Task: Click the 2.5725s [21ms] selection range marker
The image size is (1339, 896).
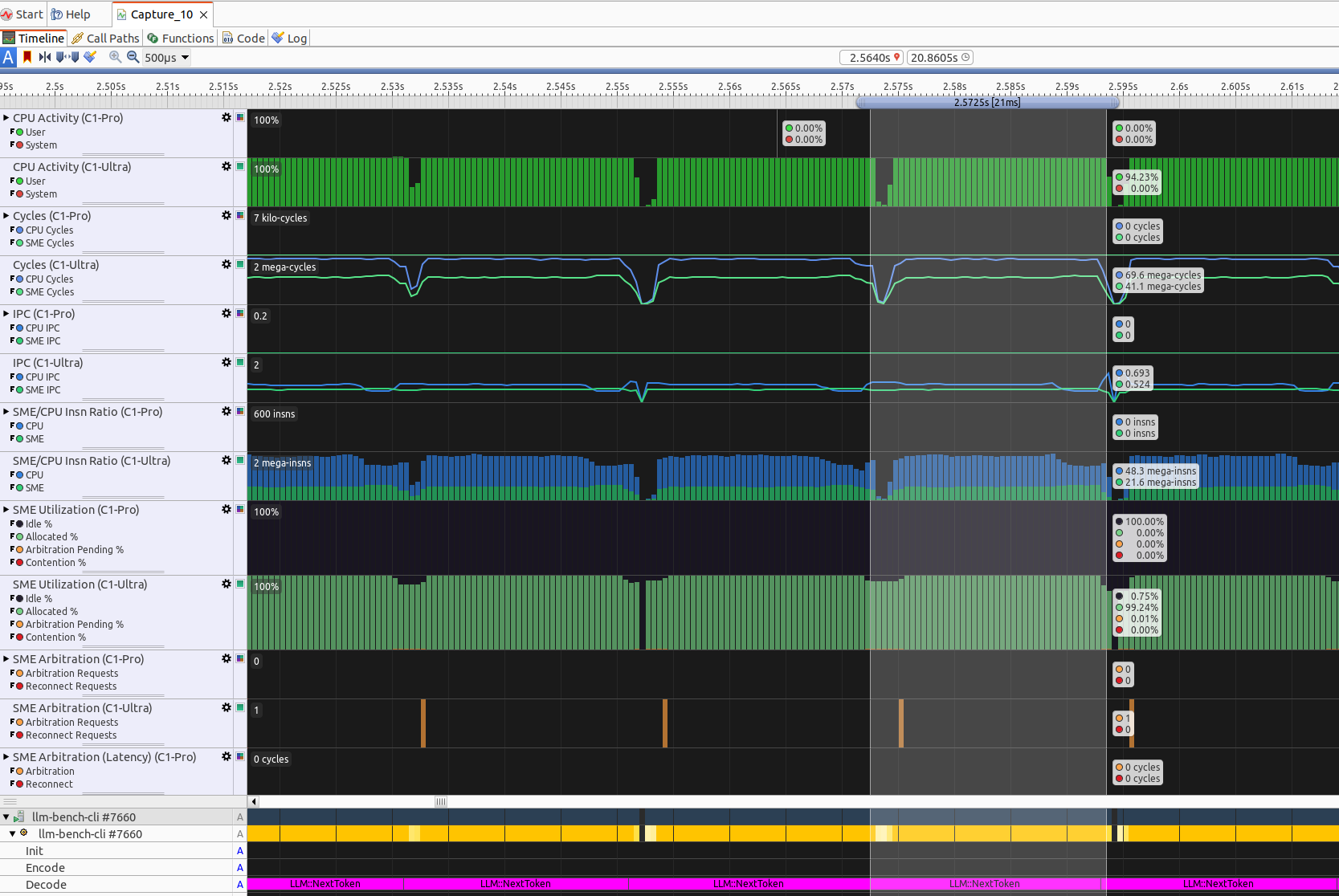Action: point(987,102)
